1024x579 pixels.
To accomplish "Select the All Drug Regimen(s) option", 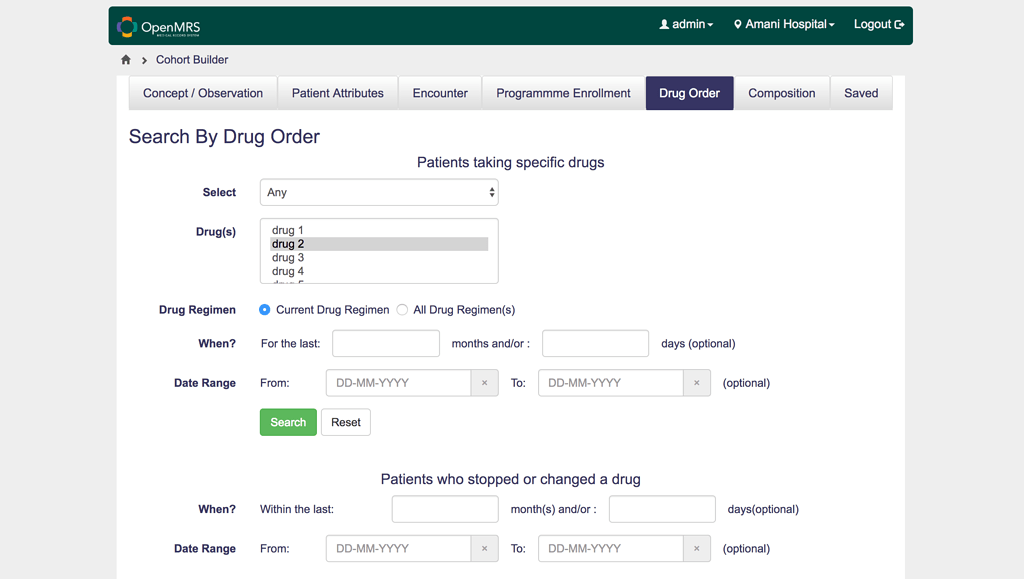I will pos(401,310).
